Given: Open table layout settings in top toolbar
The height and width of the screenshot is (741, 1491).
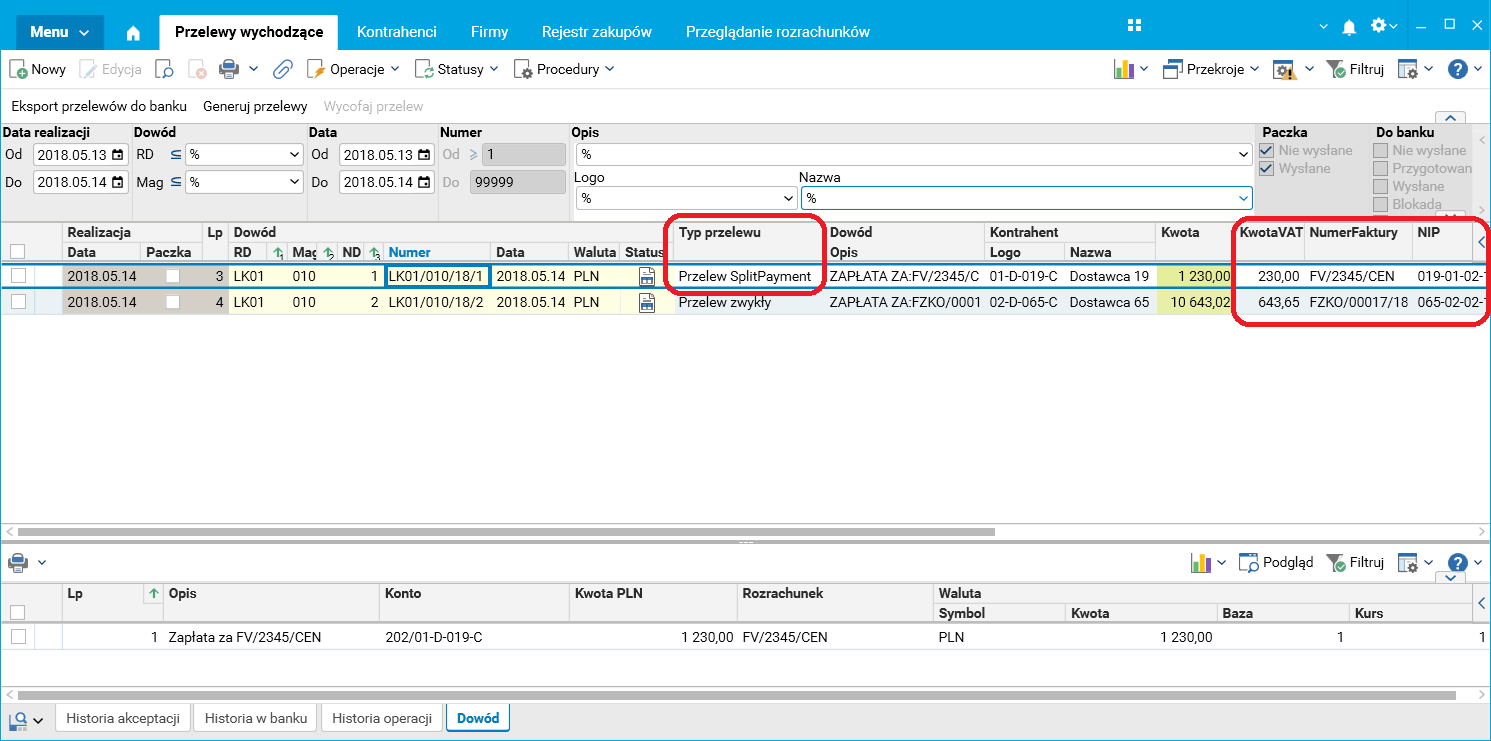Looking at the screenshot, I should click(1407, 69).
